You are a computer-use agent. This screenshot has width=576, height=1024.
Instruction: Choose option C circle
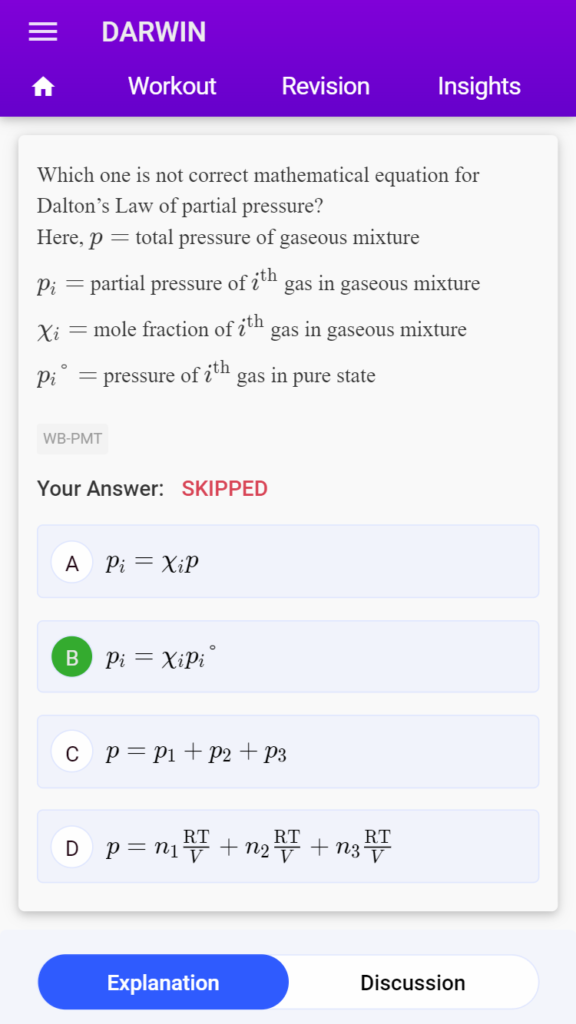(x=72, y=752)
